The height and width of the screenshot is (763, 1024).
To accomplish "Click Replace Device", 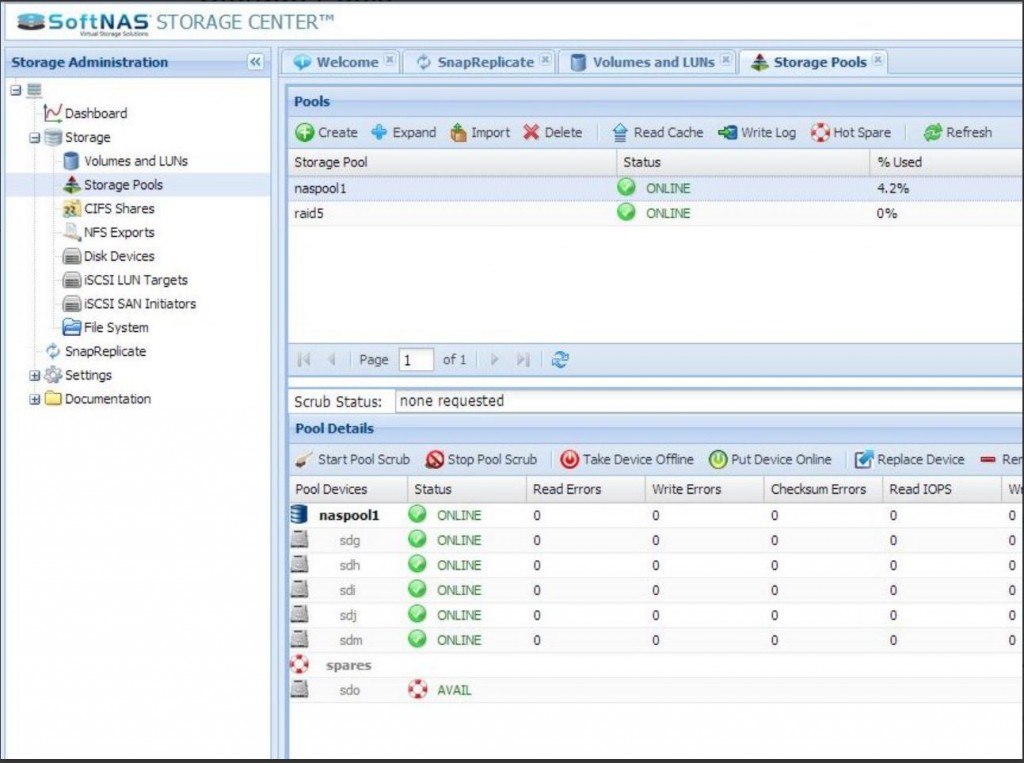I will pos(909,459).
